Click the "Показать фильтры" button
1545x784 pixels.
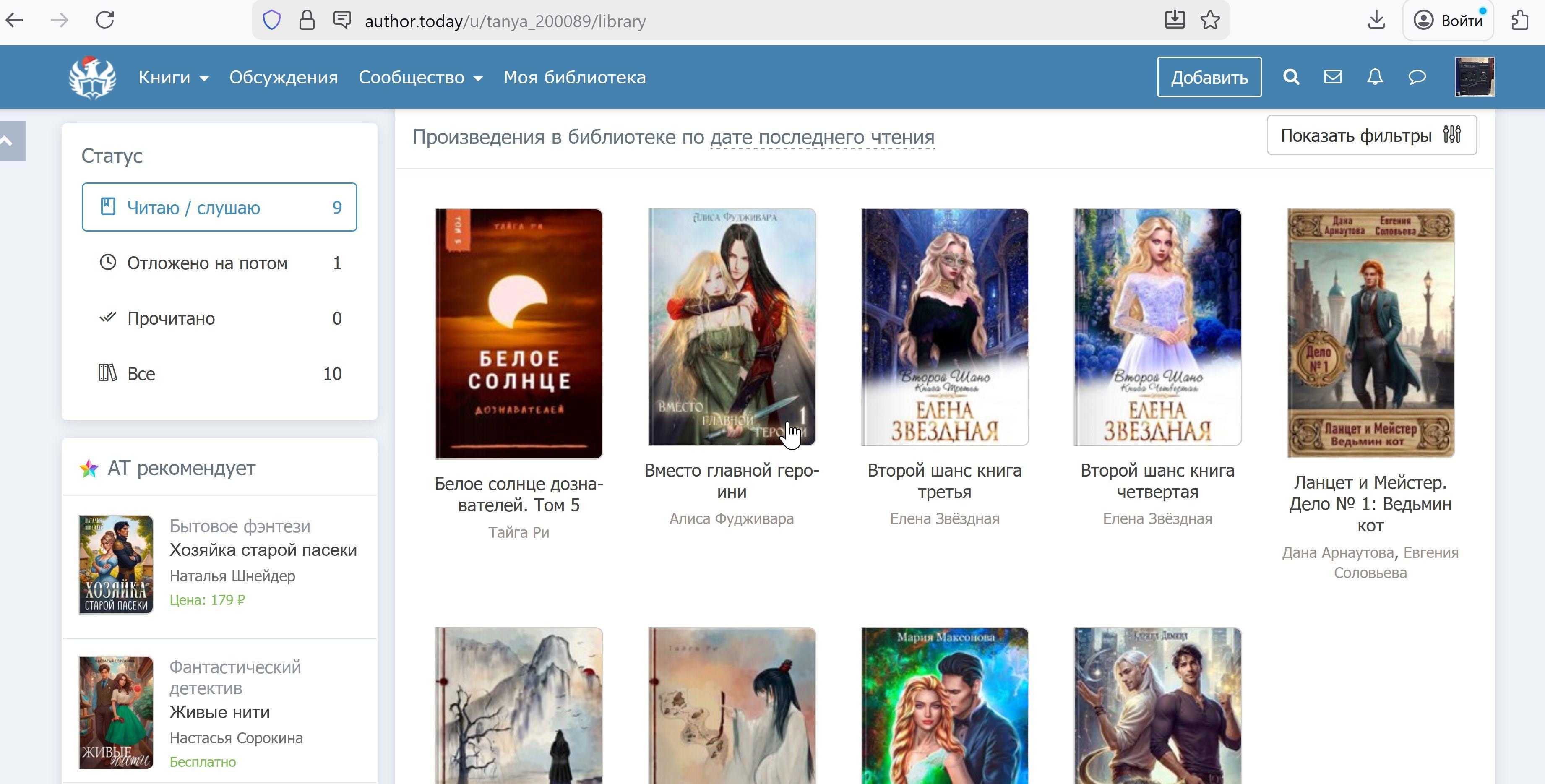[x=1371, y=135]
